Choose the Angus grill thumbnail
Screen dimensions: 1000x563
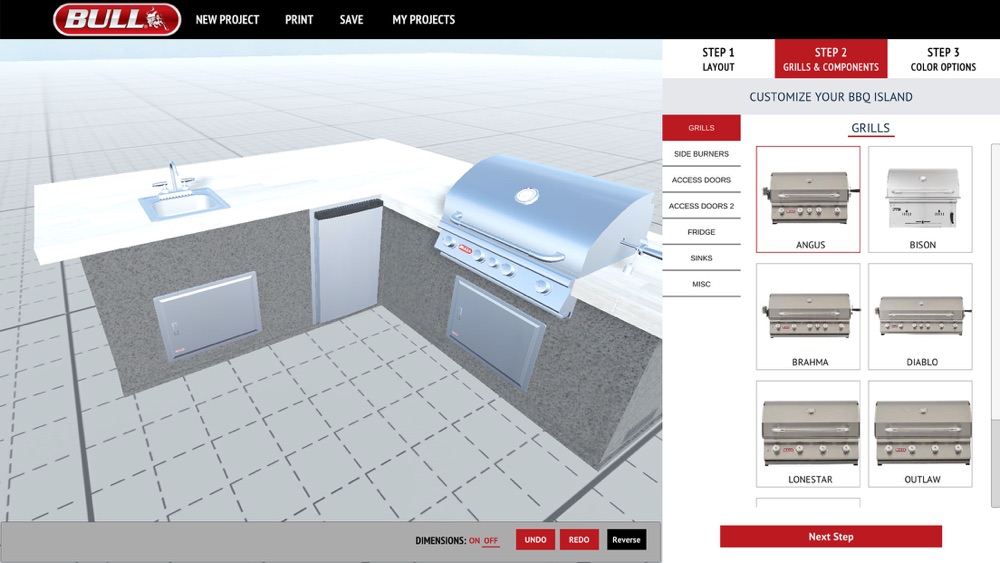808,199
